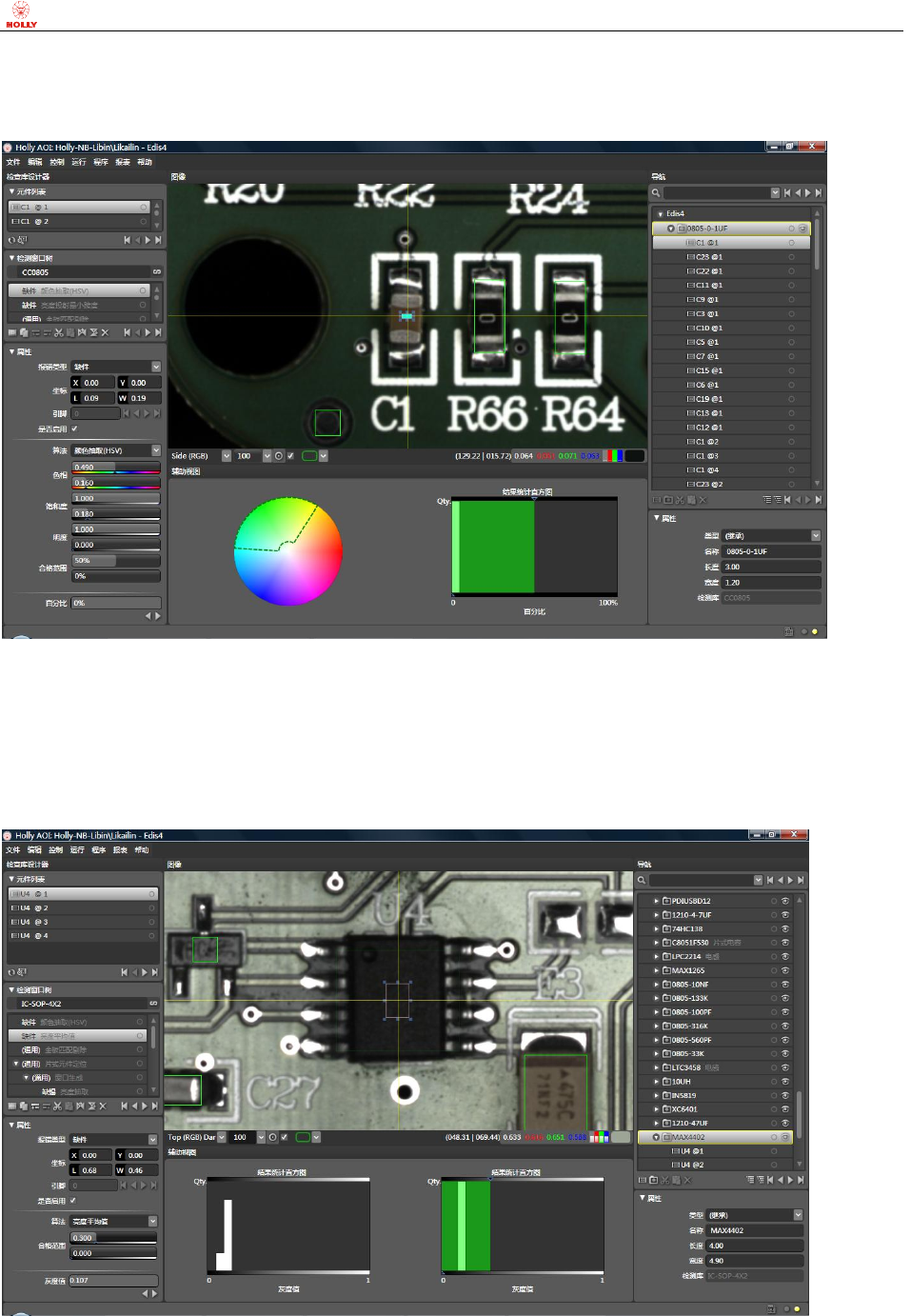
Task: Toggle circle marker on C25 @1 row
Action: [791, 257]
